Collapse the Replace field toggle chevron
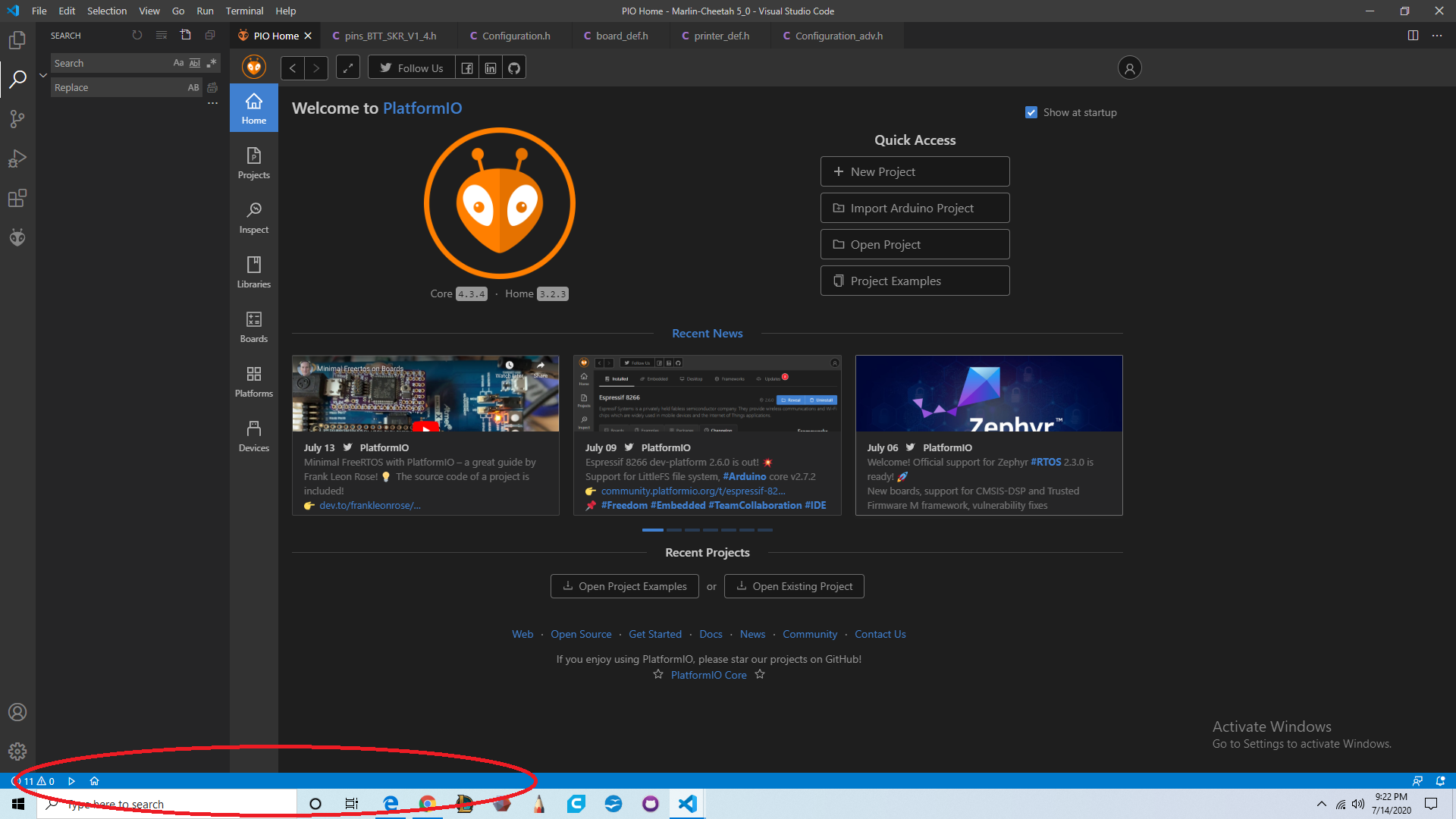 click(43, 75)
